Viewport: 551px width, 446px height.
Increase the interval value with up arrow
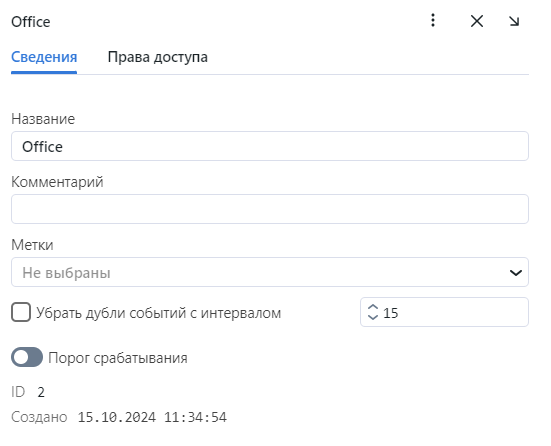372,307
